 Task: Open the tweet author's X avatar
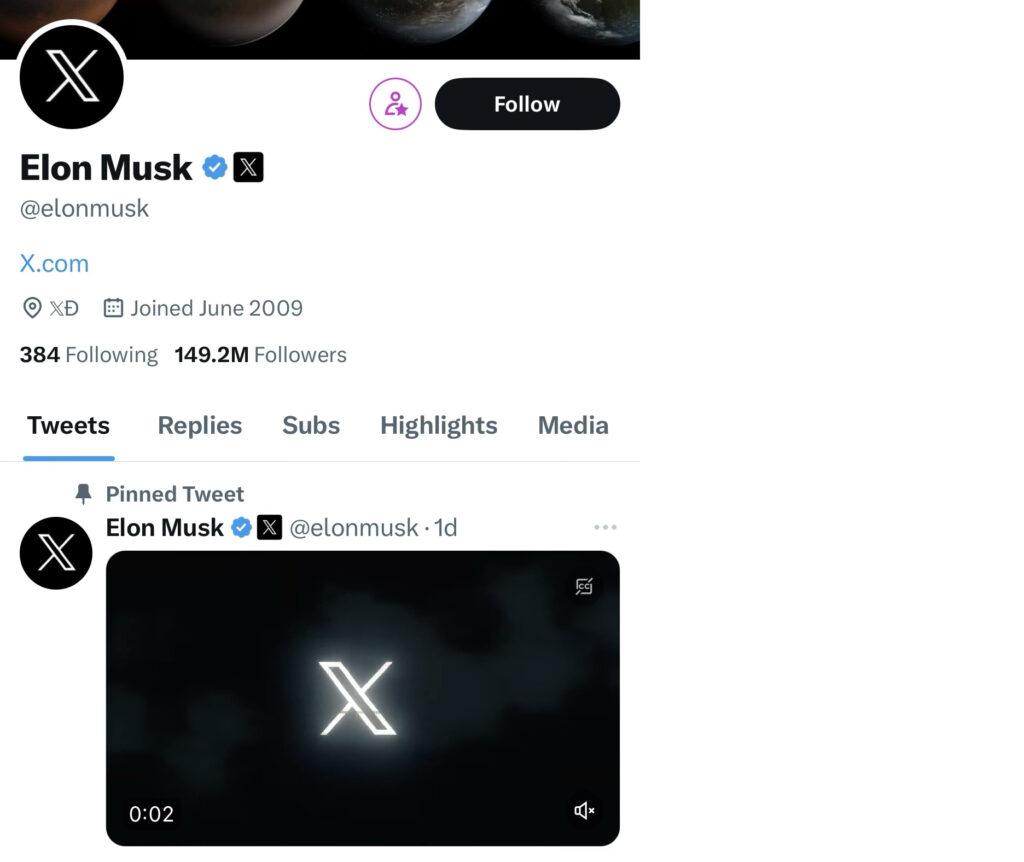(56, 552)
